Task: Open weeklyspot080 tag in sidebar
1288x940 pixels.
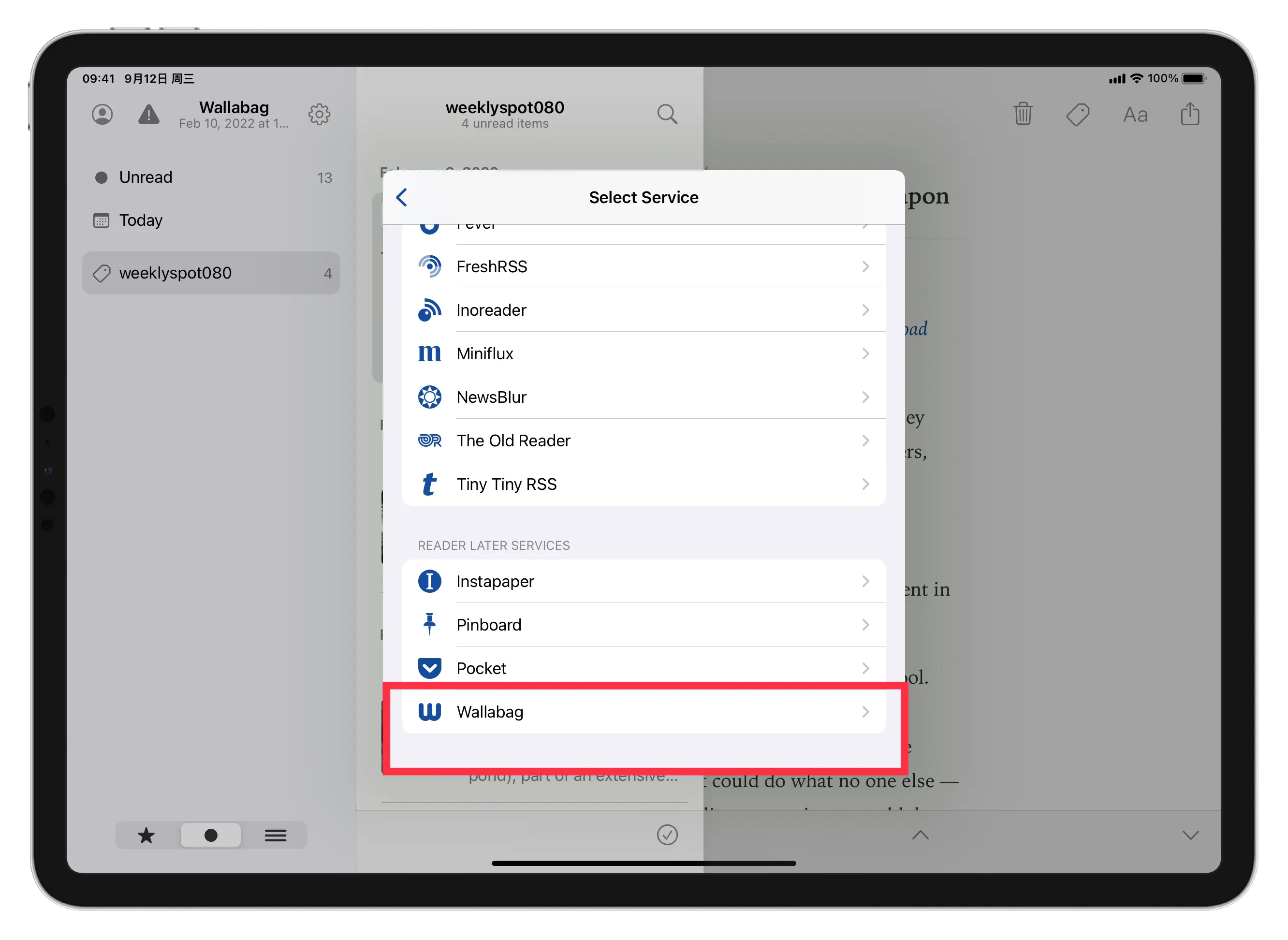Action: coord(211,273)
